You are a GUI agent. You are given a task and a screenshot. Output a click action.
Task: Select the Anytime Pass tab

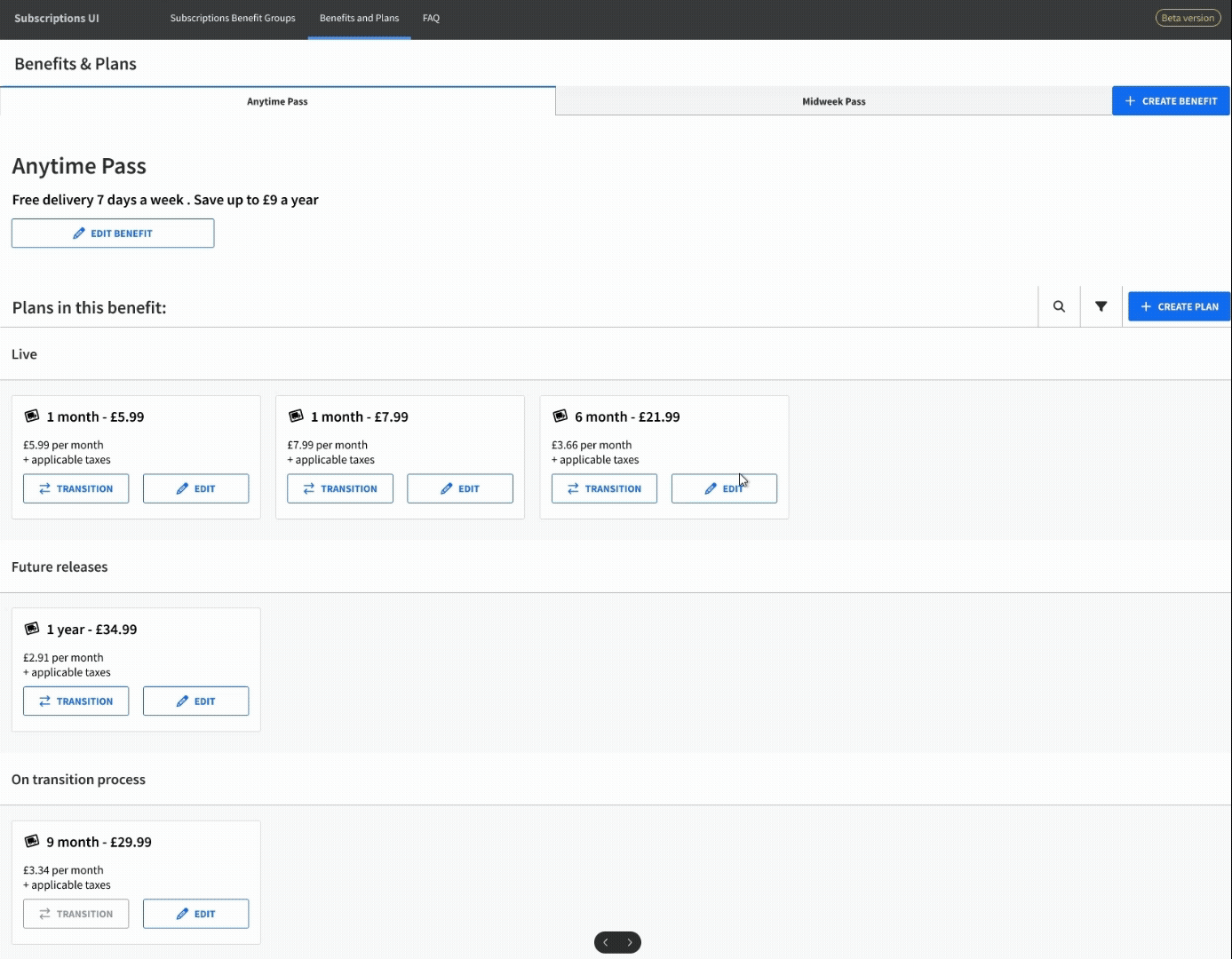(277, 101)
